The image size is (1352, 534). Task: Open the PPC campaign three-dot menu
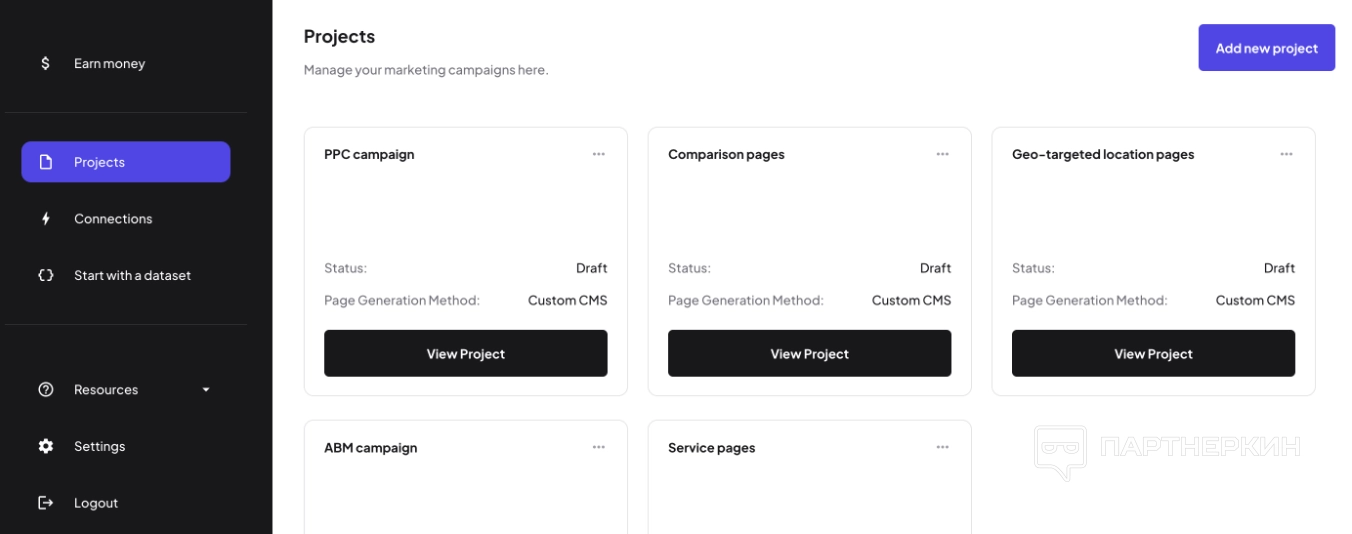click(x=598, y=154)
